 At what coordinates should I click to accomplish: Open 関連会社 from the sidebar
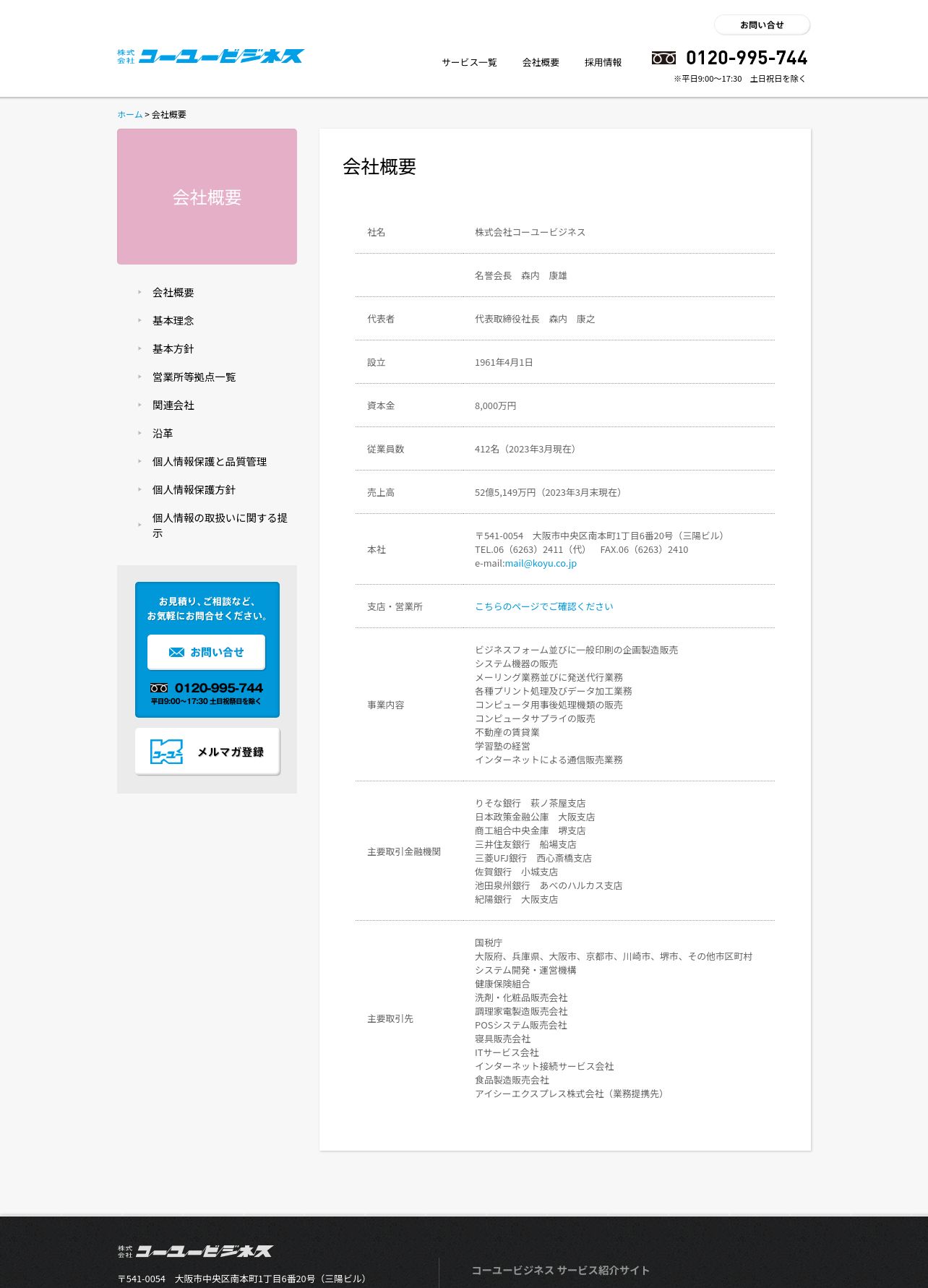(x=173, y=405)
